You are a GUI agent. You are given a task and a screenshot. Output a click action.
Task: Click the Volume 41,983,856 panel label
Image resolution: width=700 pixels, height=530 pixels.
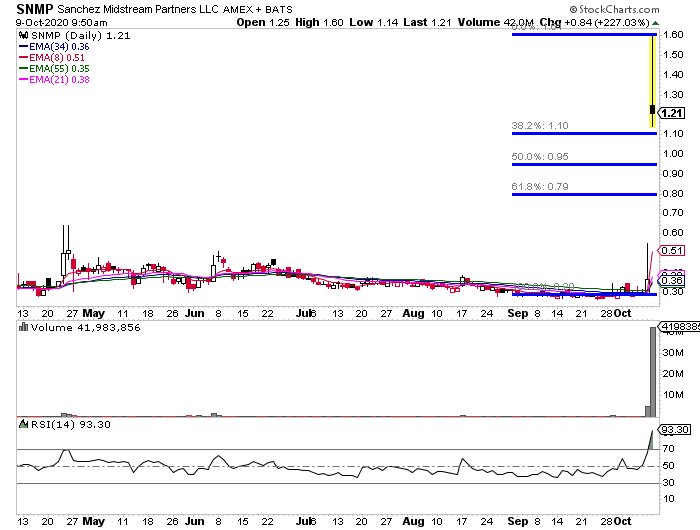86,328
